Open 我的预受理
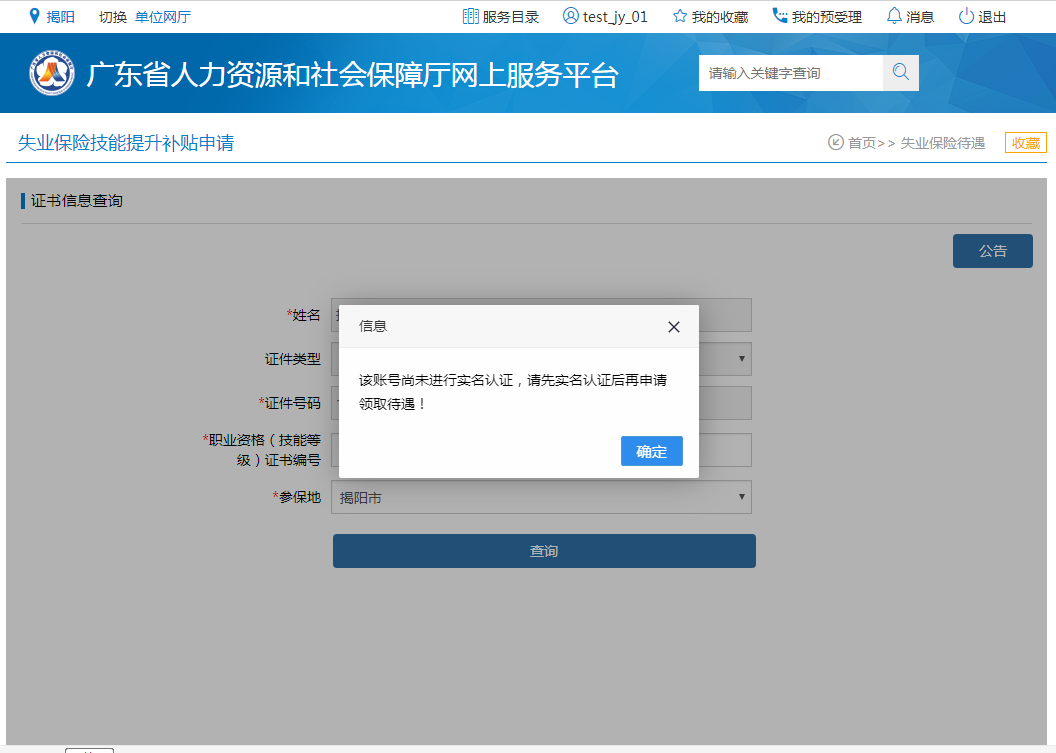The width and height of the screenshot is (1056, 753). 827,17
